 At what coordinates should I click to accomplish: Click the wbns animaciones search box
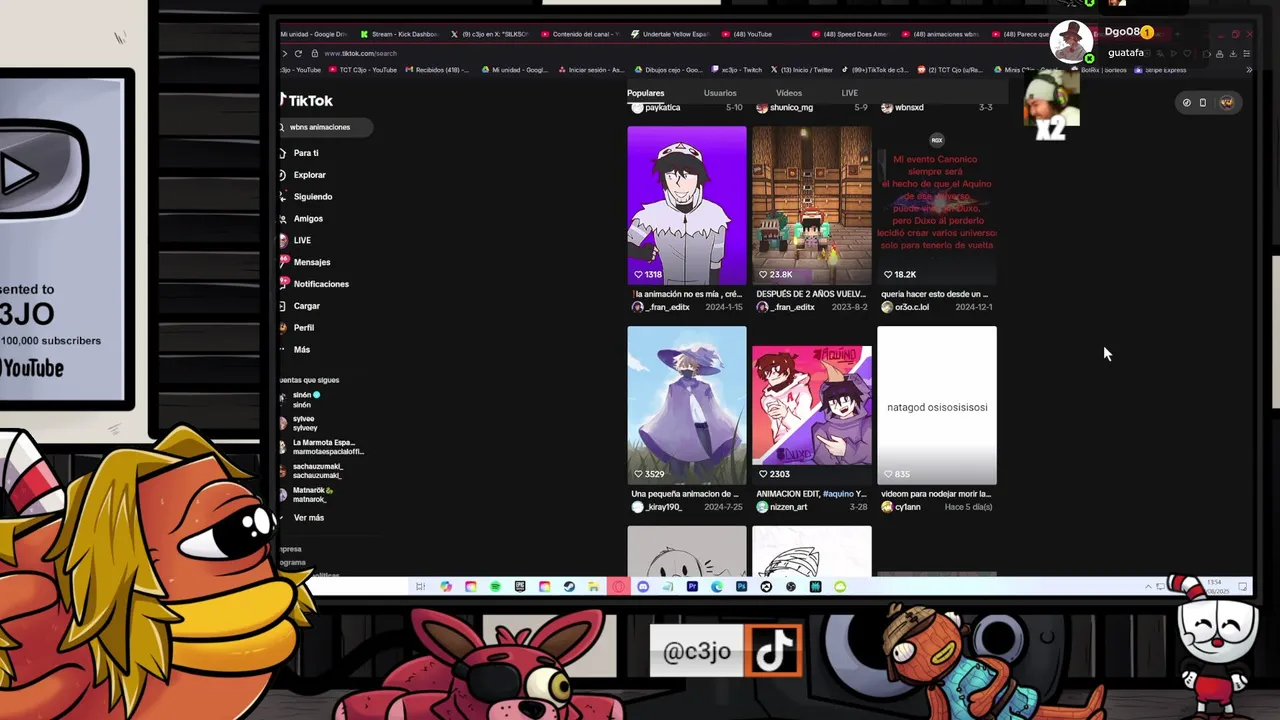tap(326, 127)
